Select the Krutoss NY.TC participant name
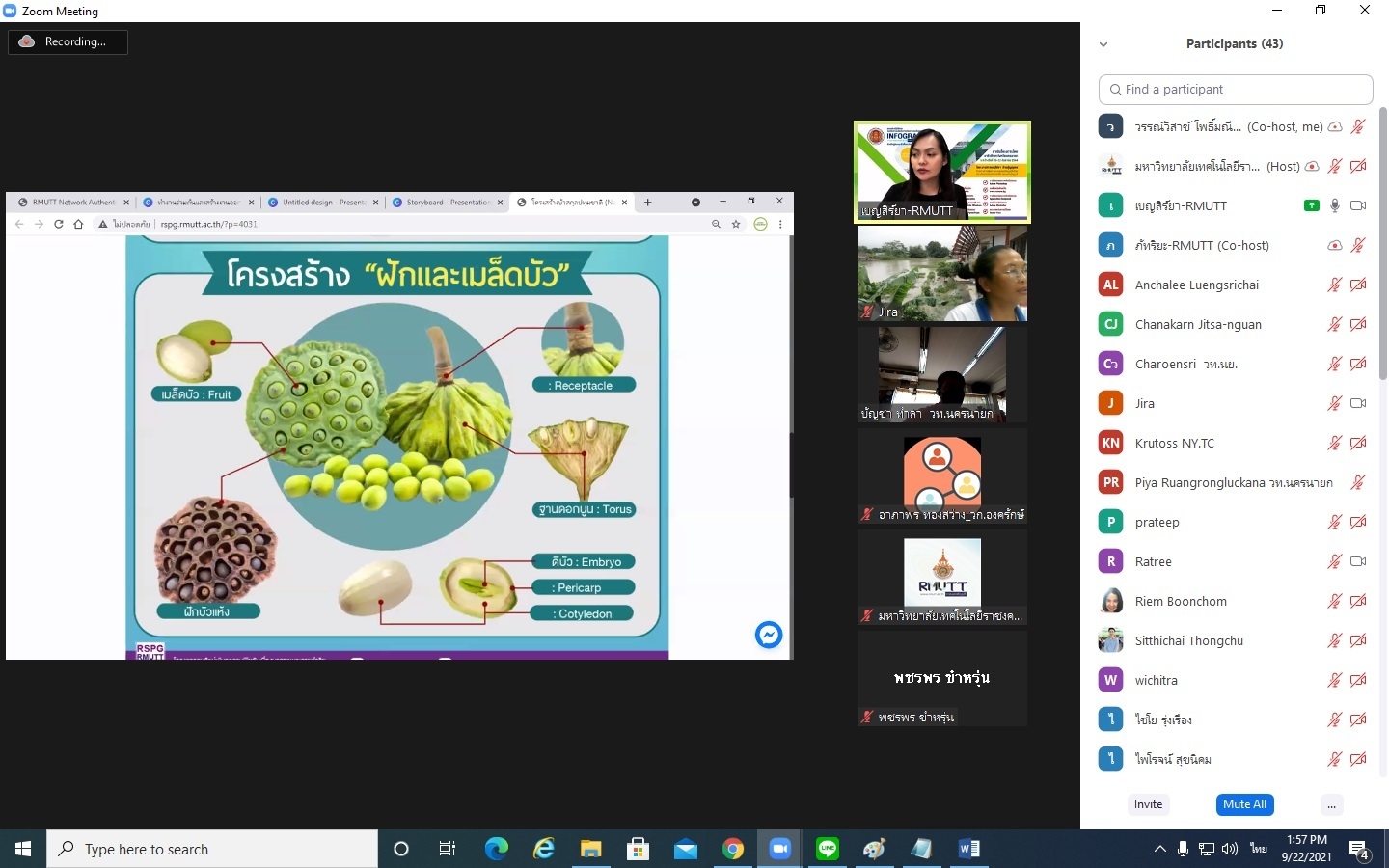The width and height of the screenshot is (1389, 868). (x=1174, y=443)
